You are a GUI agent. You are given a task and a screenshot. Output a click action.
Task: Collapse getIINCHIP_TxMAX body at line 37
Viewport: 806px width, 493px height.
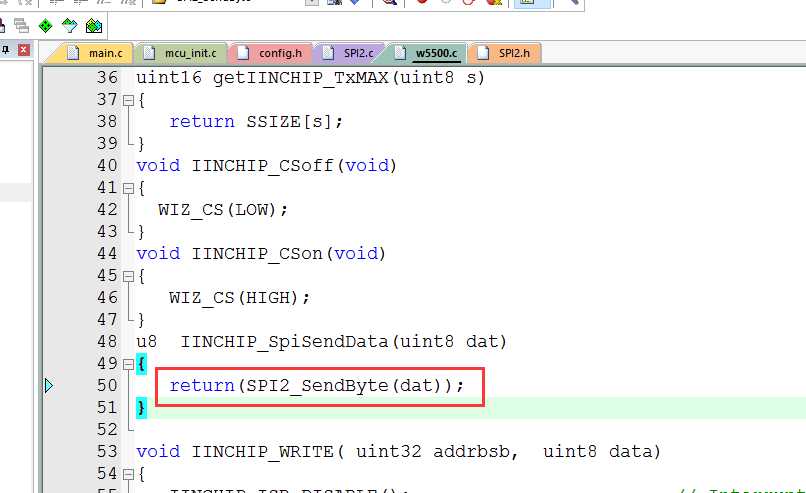tap(128, 100)
